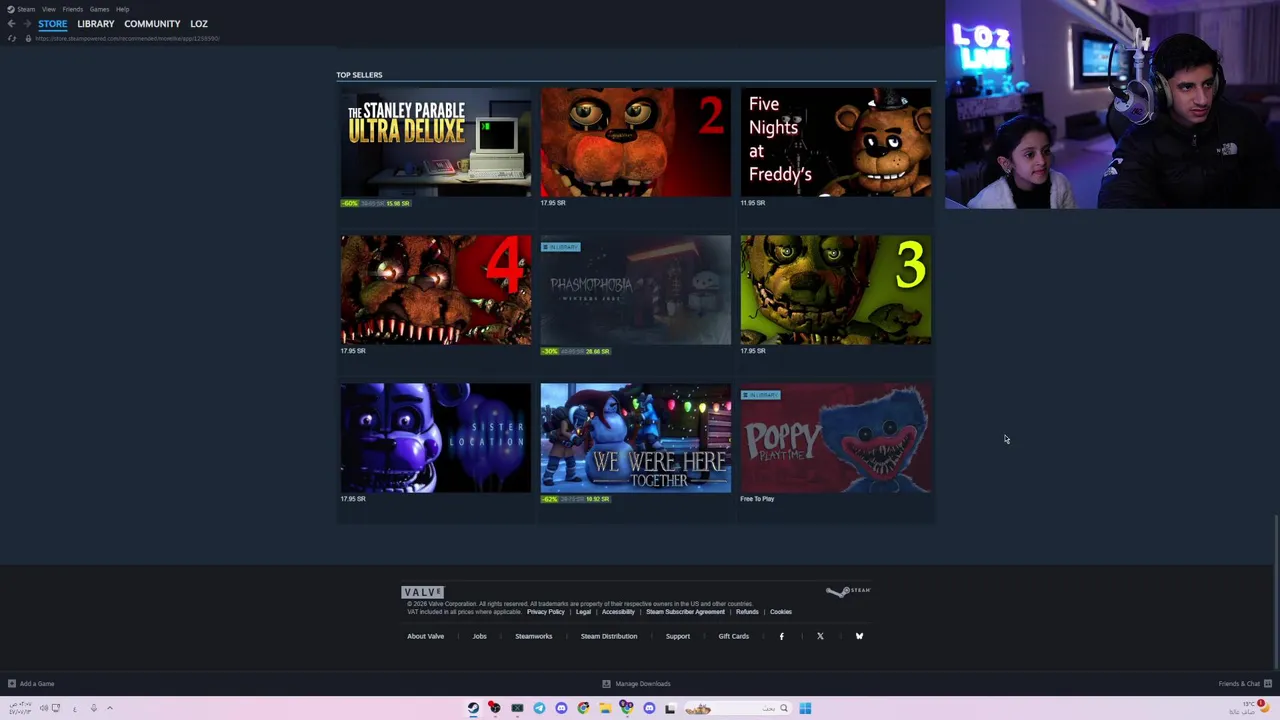Click the microphone icon in system tray
1280x720 pixels.
pyautogui.click(x=94, y=708)
